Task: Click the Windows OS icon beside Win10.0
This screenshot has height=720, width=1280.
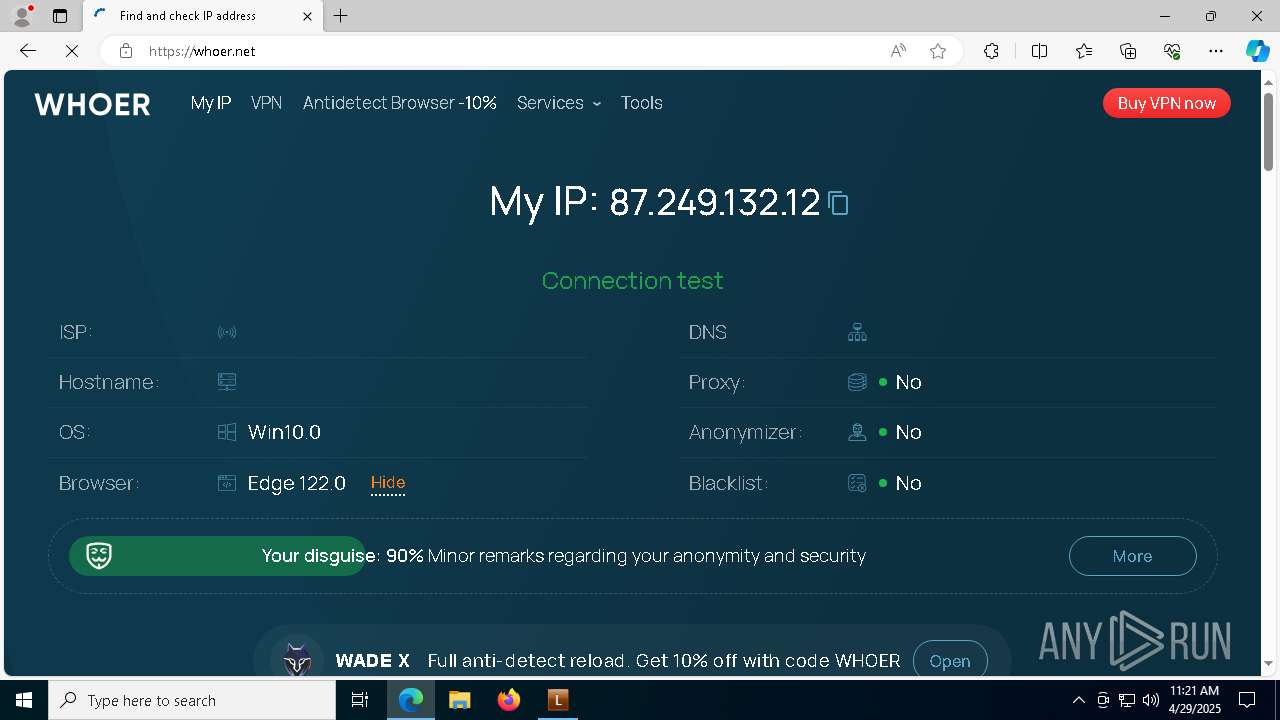Action: pyautogui.click(x=227, y=432)
